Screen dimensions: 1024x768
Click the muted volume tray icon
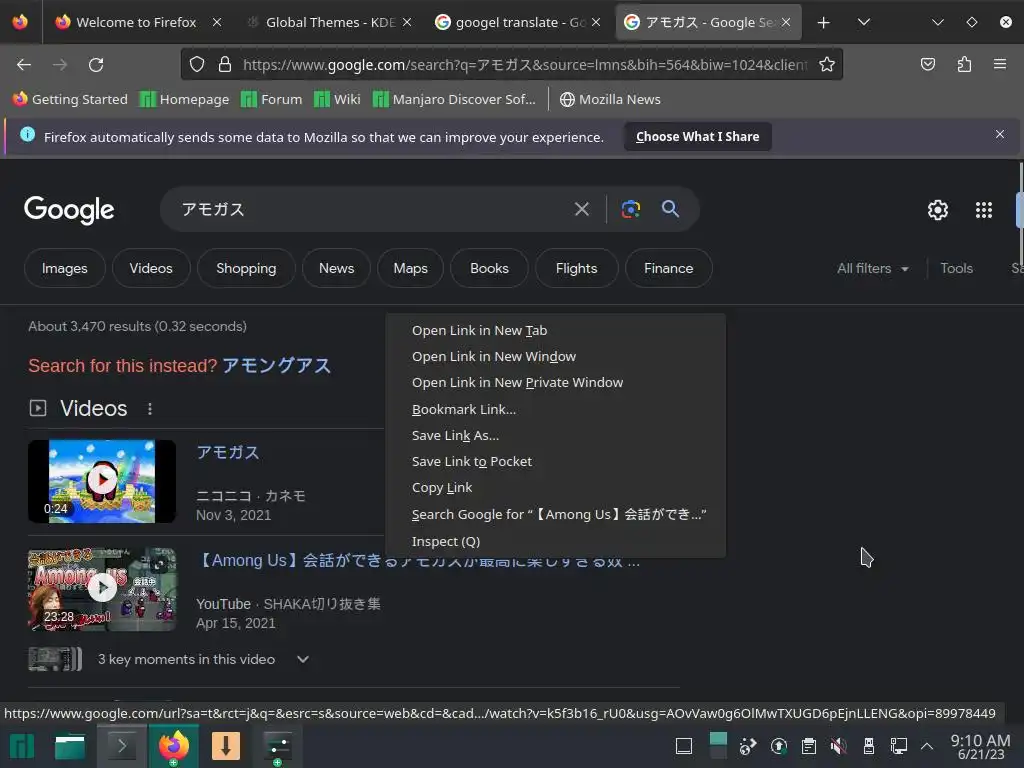coord(839,746)
